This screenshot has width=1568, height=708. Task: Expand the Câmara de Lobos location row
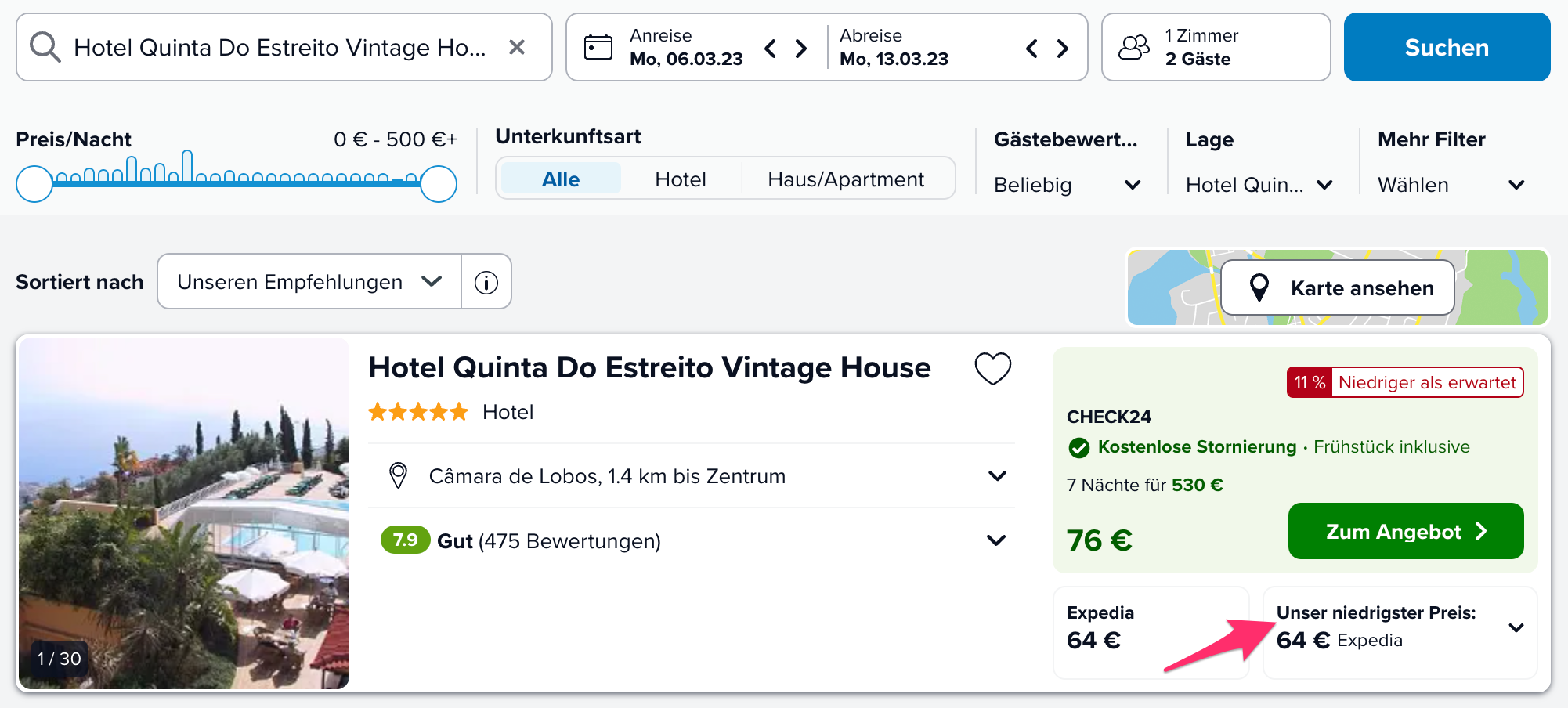(x=692, y=476)
